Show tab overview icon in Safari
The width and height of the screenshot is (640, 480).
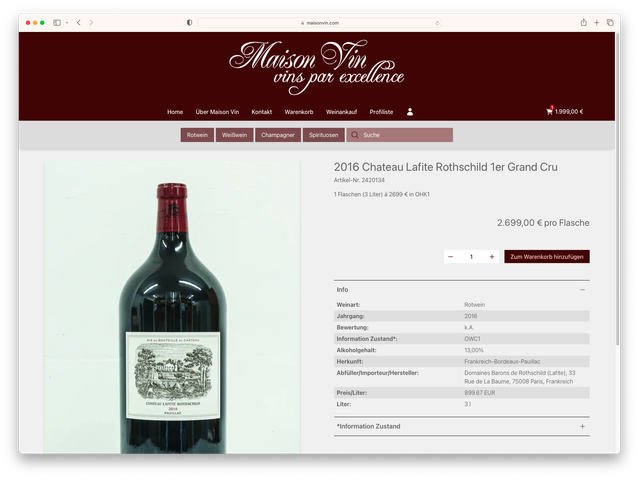point(610,22)
